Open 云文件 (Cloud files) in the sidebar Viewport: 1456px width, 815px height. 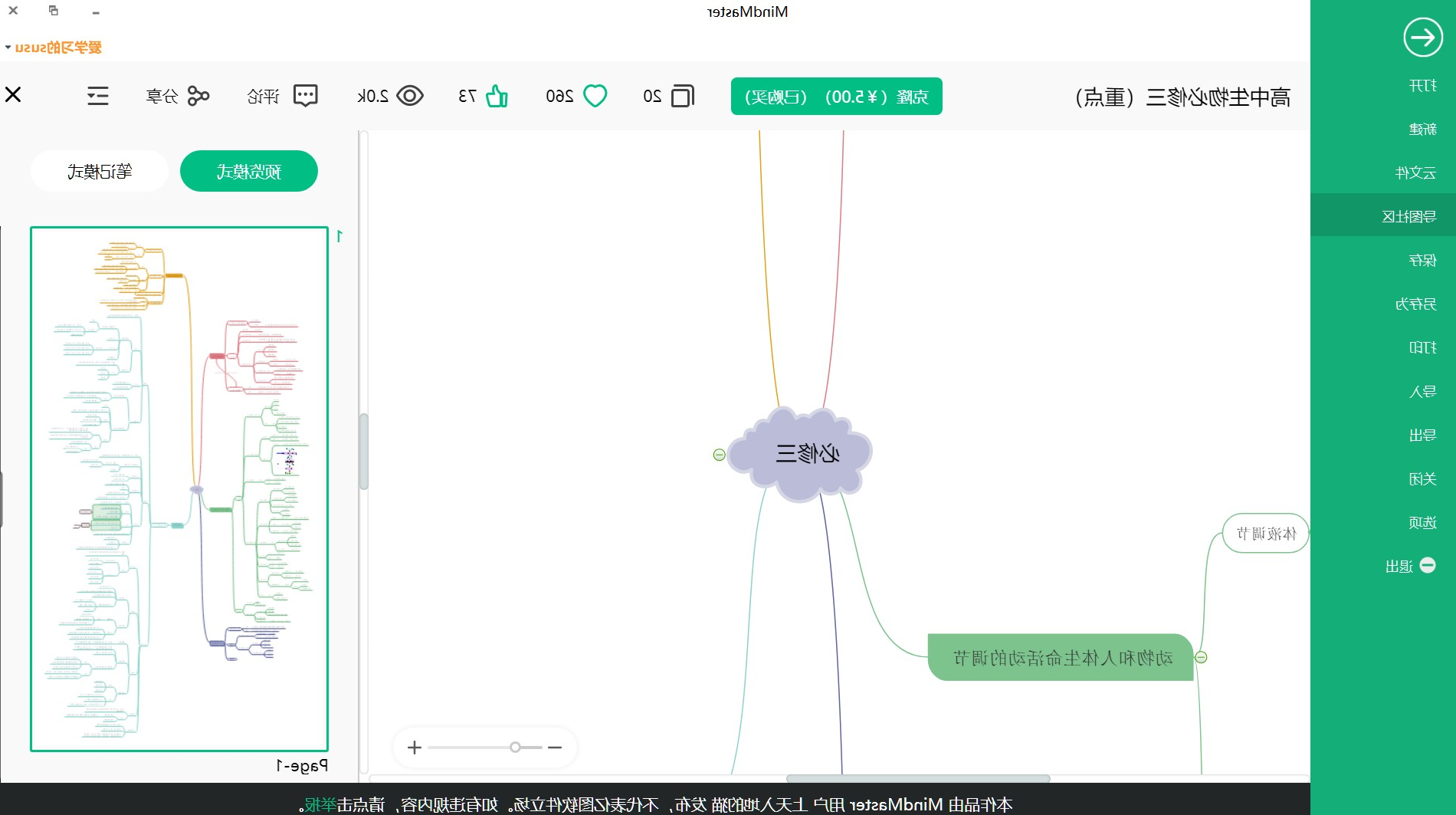[x=1415, y=173]
